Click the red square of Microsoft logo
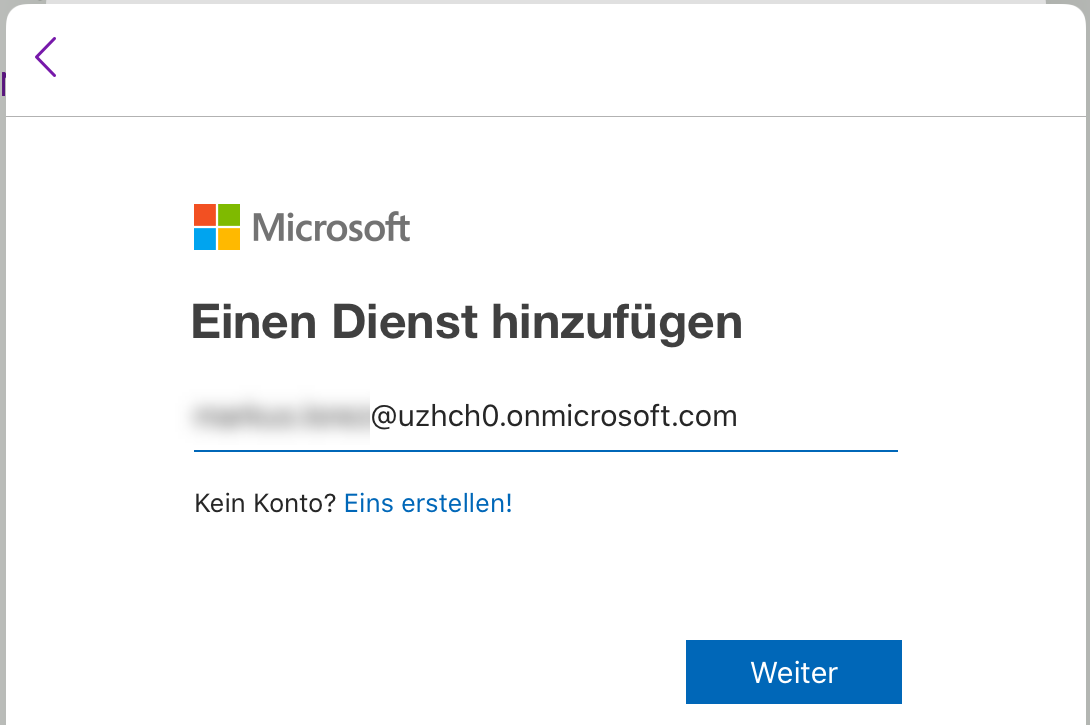Image resolution: width=1090 pixels, height=725 pixels. 205,215
